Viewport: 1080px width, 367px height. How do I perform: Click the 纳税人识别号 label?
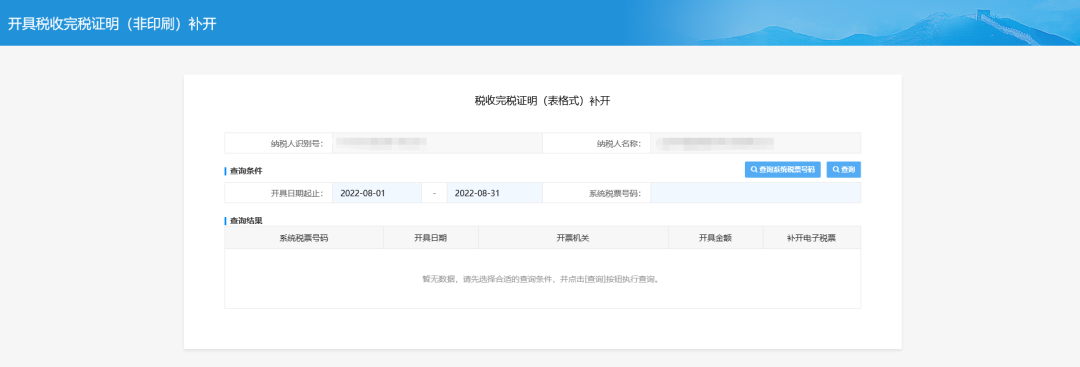(x=297, y=144)
